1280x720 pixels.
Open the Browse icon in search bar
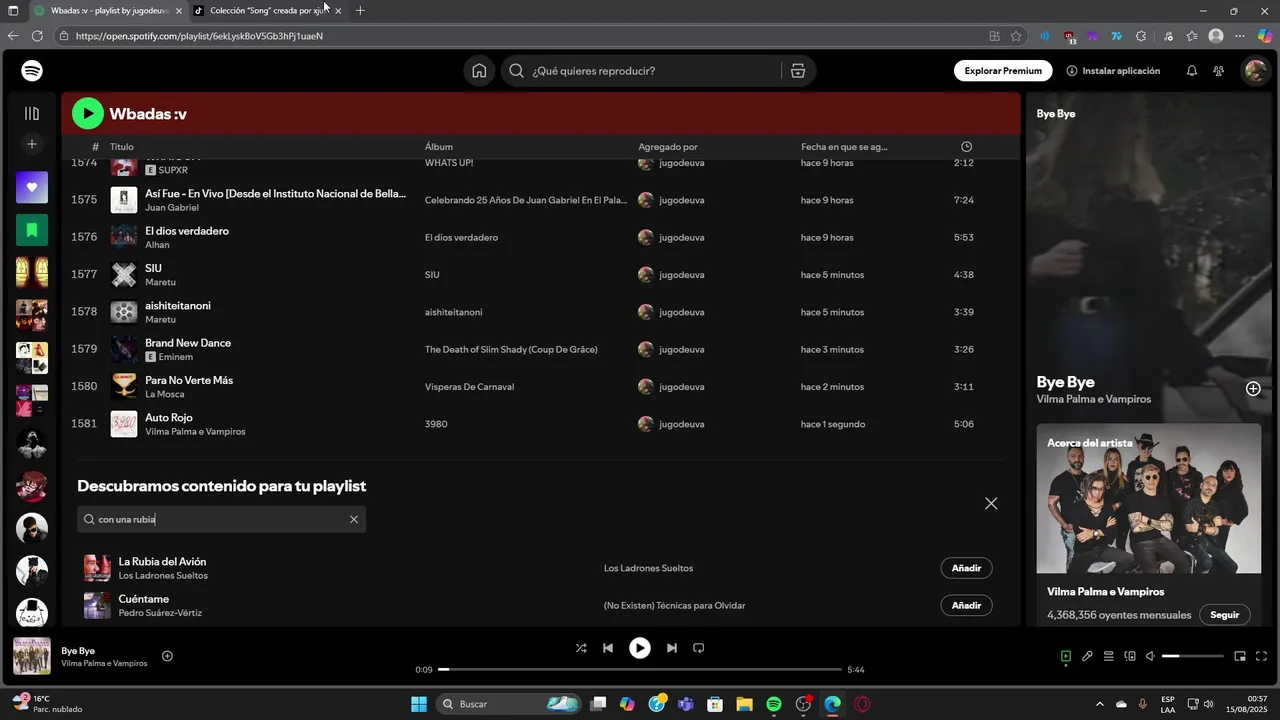pos(797,71)
